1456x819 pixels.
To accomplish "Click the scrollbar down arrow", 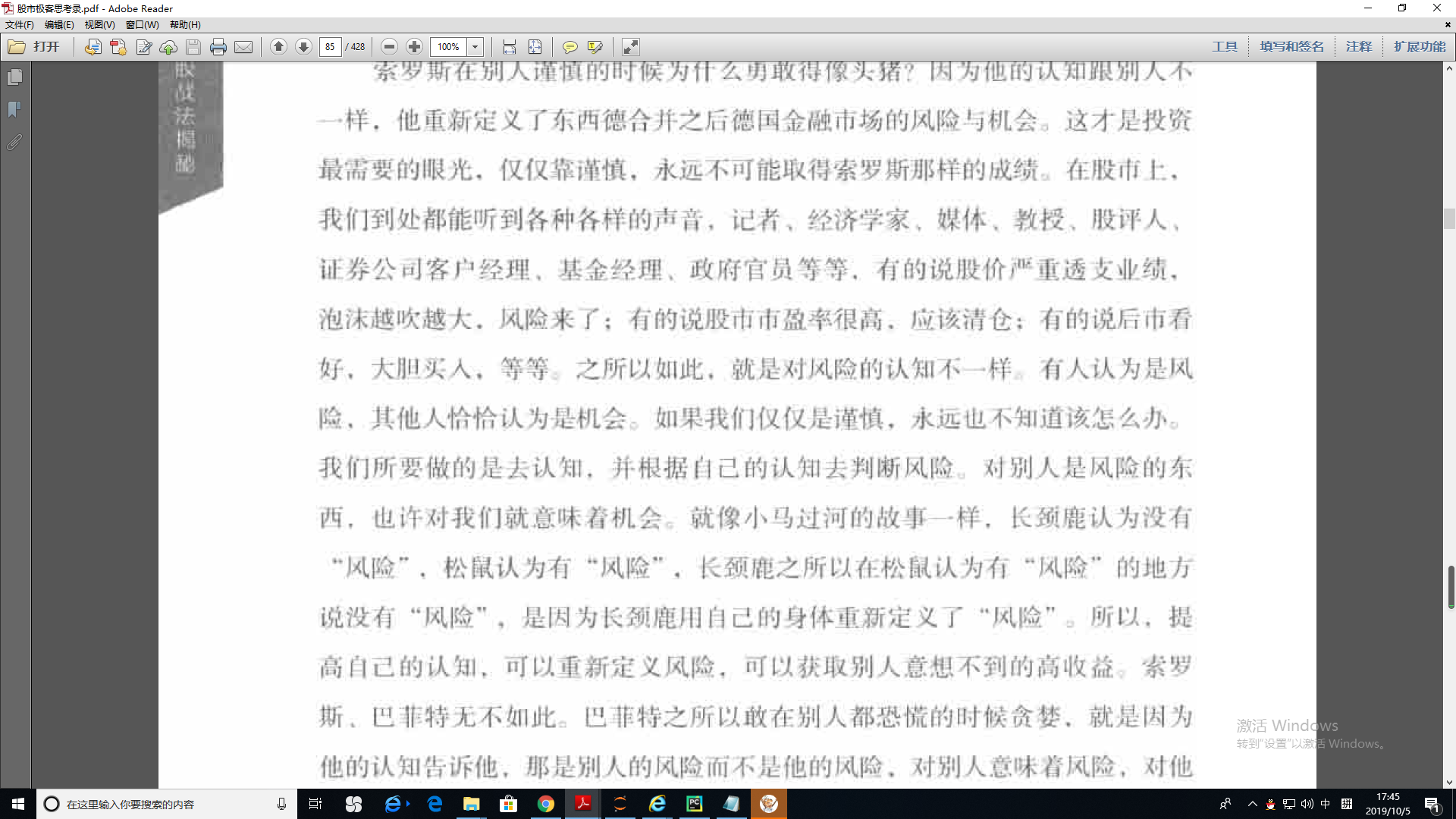I will (1449, 782).
